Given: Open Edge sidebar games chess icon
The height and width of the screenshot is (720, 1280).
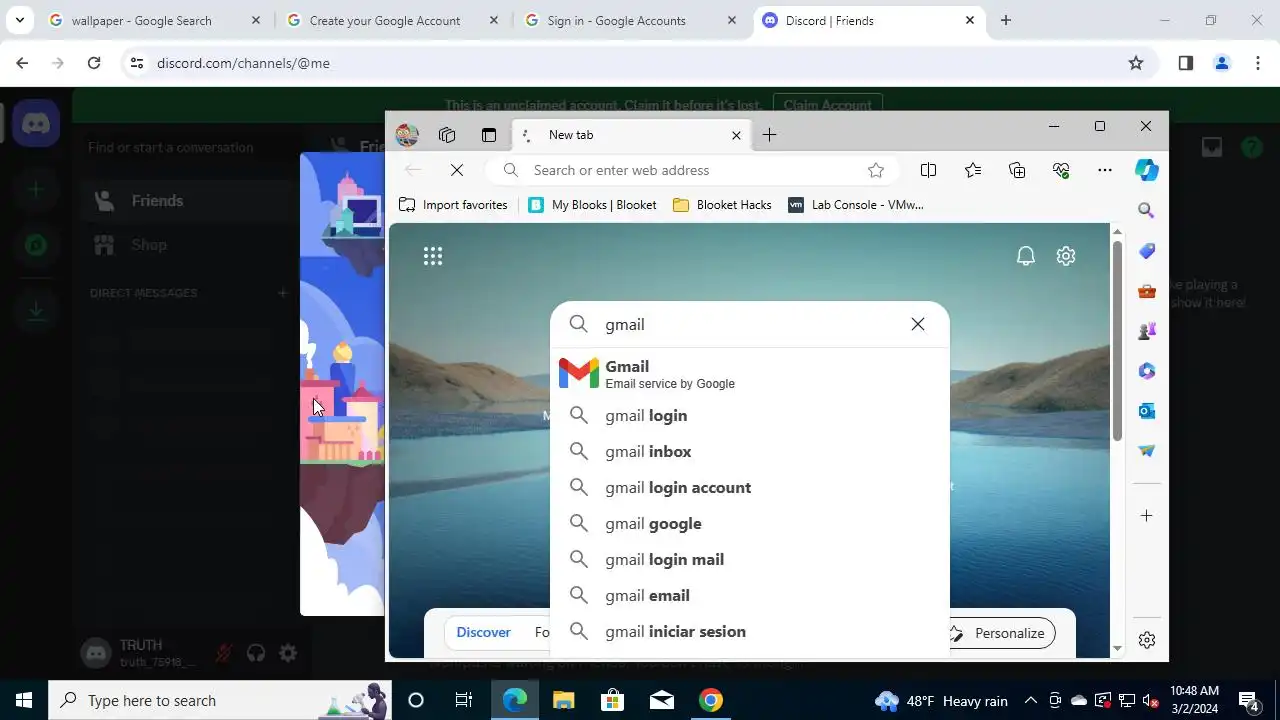Looking at the screenshot, I should pos(1147,331).
